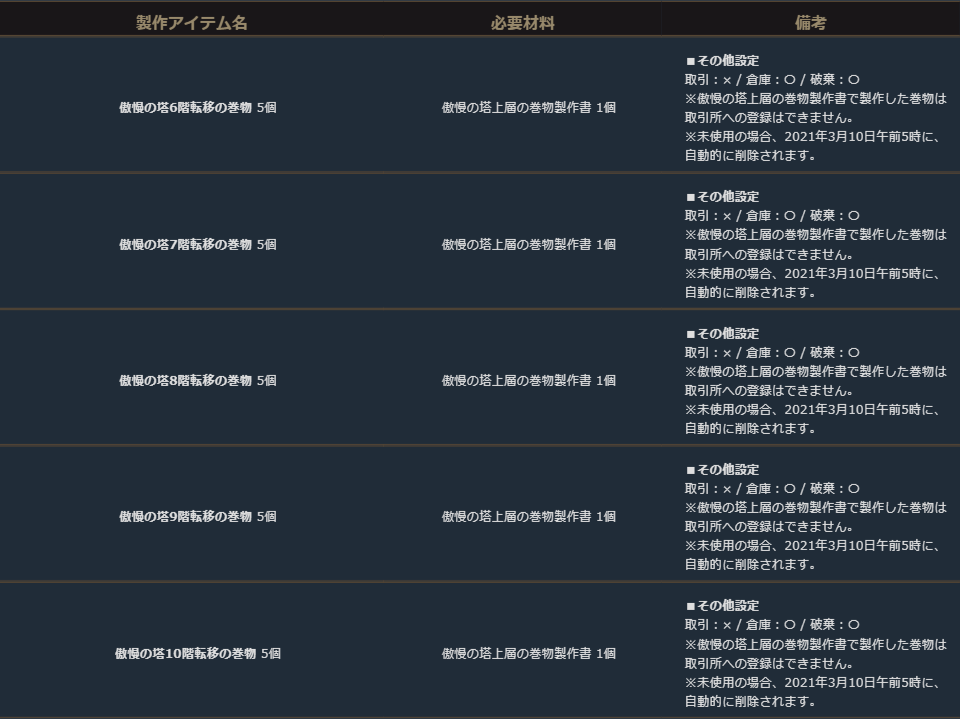This screenshot has height=719, width=960.
Task: Click 巻物製作書 material in the 9階 row
Action: point(528,516)
